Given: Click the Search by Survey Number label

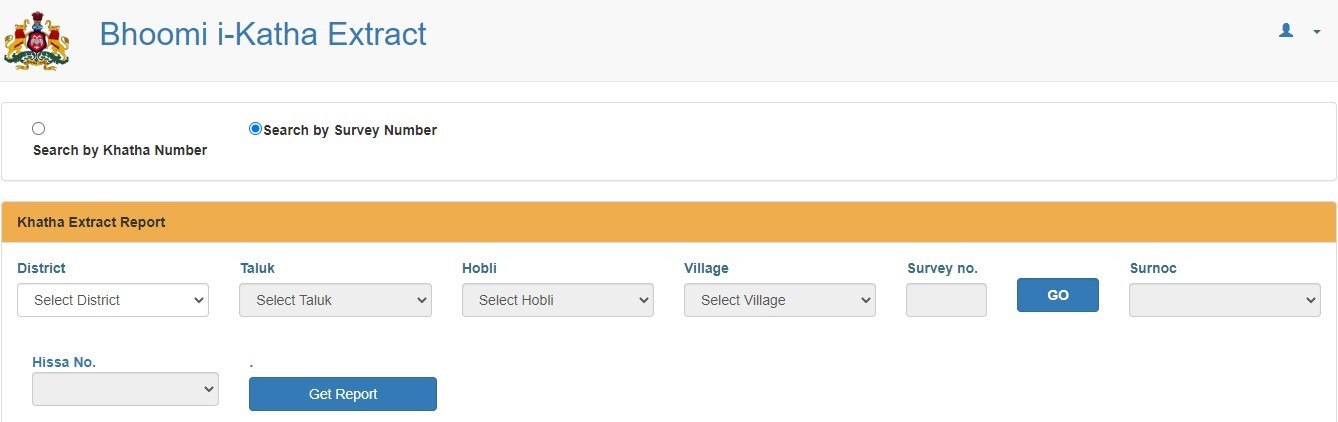Looking at the screenshot, I should (x=350, y=130).
